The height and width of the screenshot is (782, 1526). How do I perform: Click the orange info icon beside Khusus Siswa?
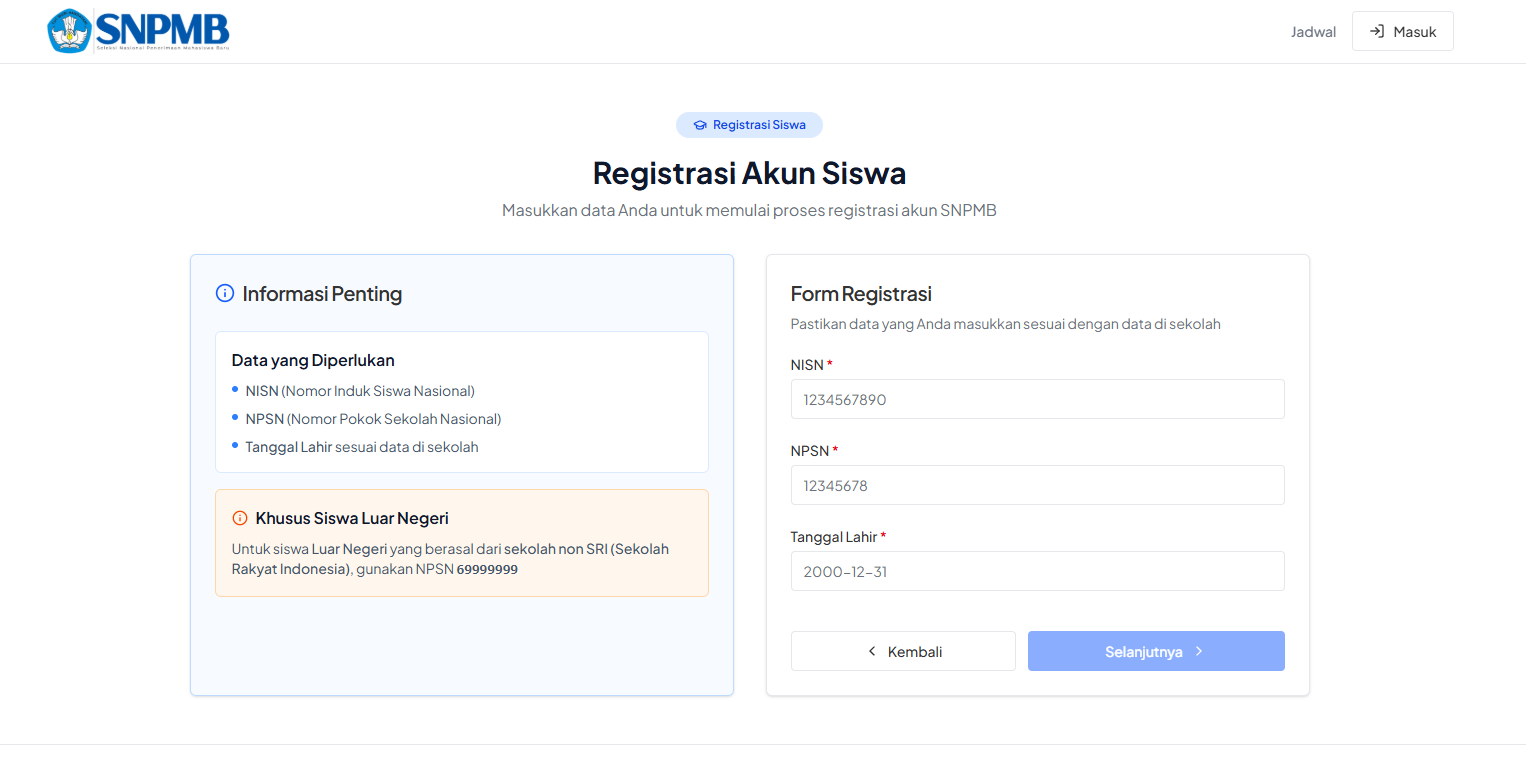[240, 518]
